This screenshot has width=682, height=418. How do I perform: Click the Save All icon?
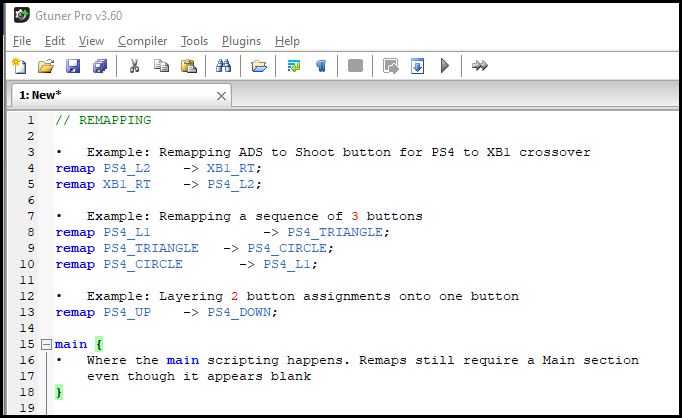pos(99,66)
